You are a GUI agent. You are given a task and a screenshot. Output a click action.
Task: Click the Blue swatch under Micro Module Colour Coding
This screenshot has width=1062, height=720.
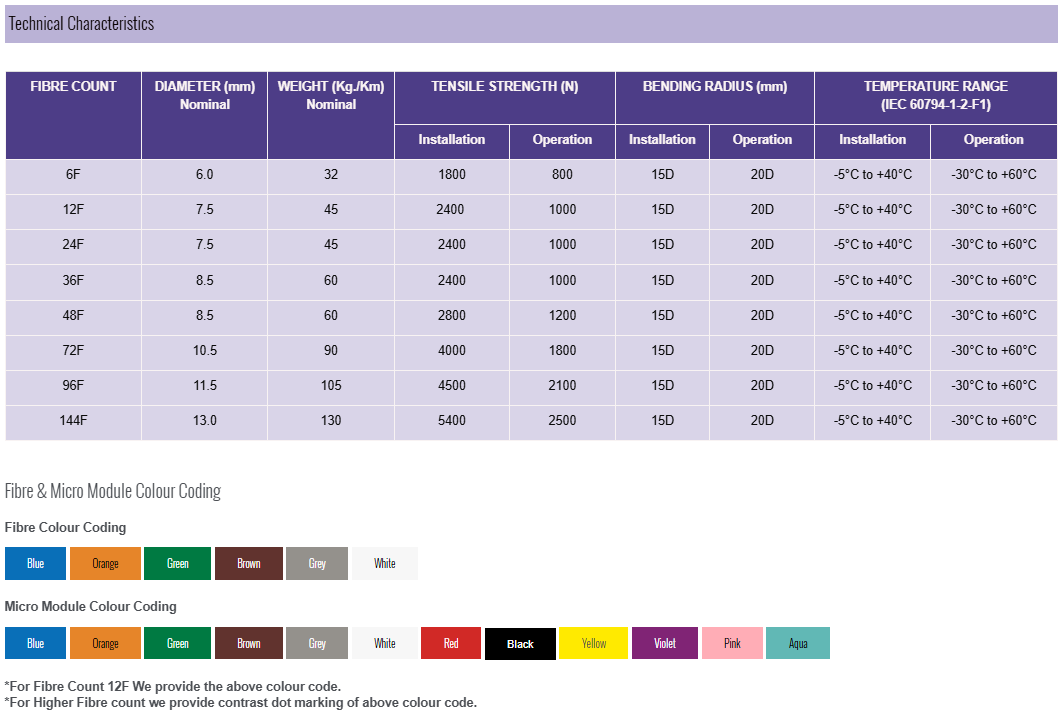35,643
